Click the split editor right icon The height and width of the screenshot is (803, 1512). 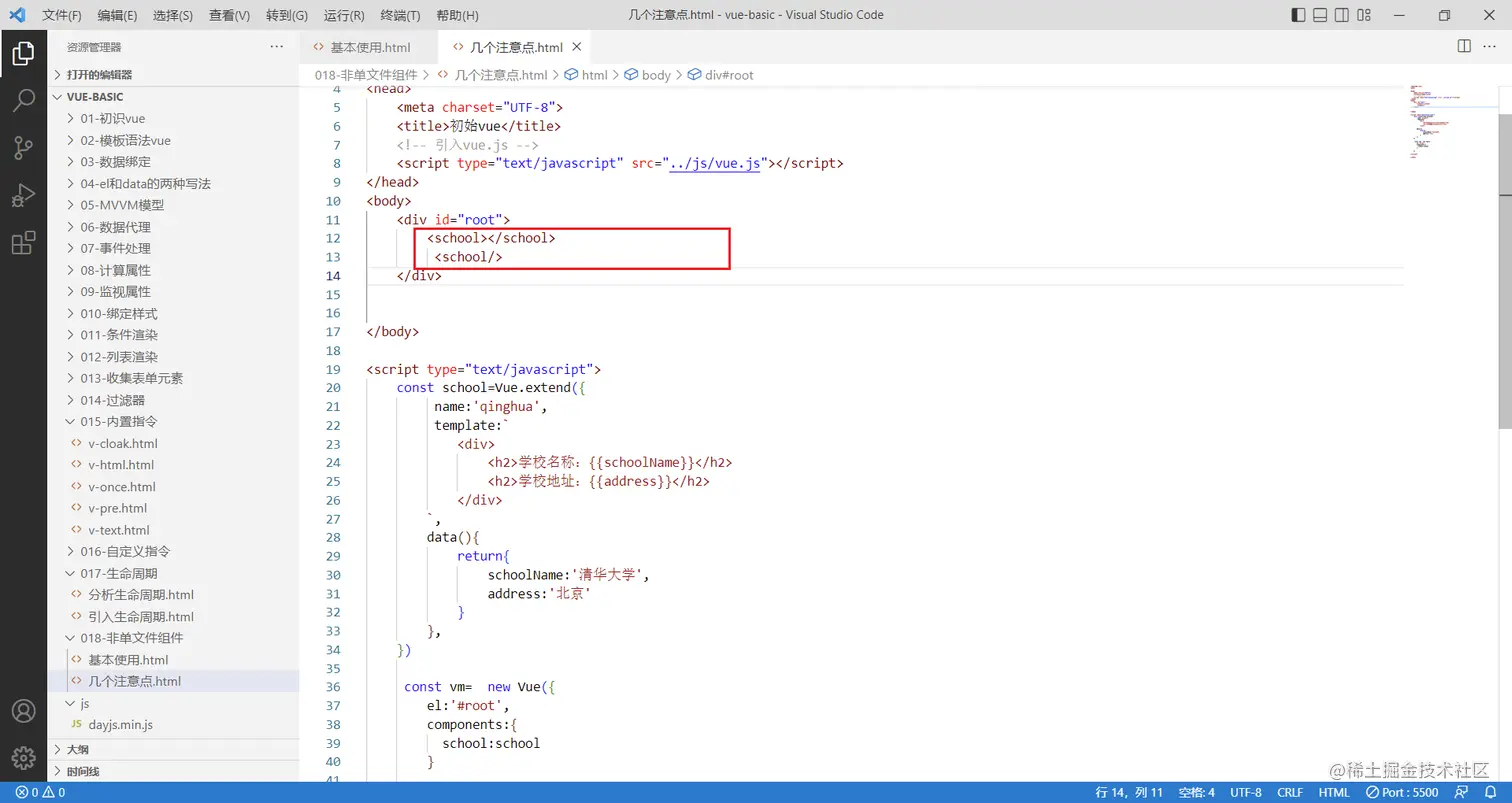1464,47
